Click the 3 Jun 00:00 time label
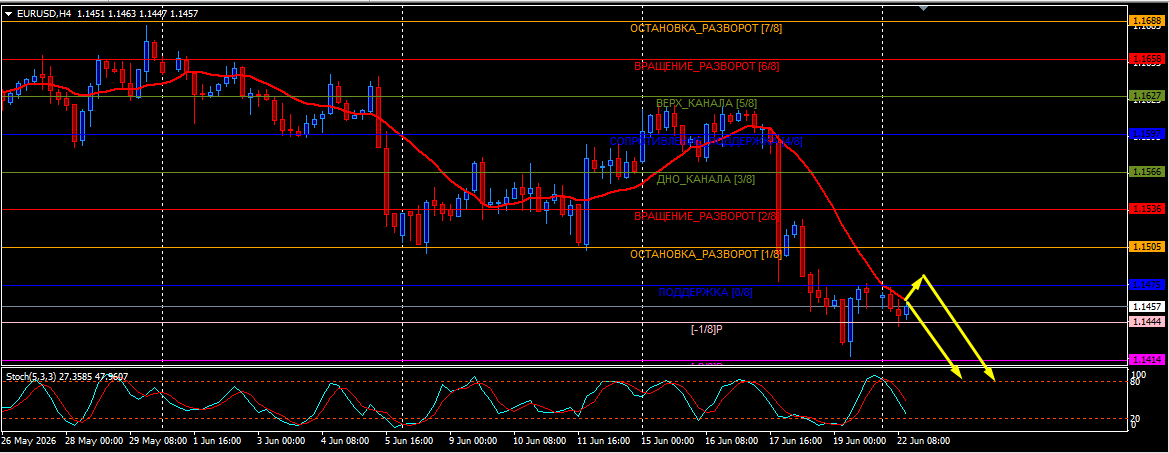1169x453 pixels. 282,441
